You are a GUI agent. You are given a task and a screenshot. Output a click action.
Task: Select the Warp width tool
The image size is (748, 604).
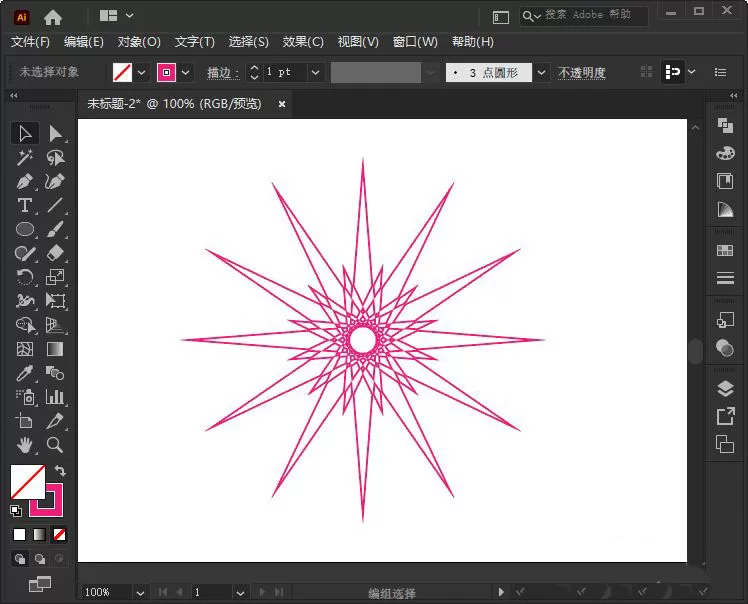pos(24,301)
